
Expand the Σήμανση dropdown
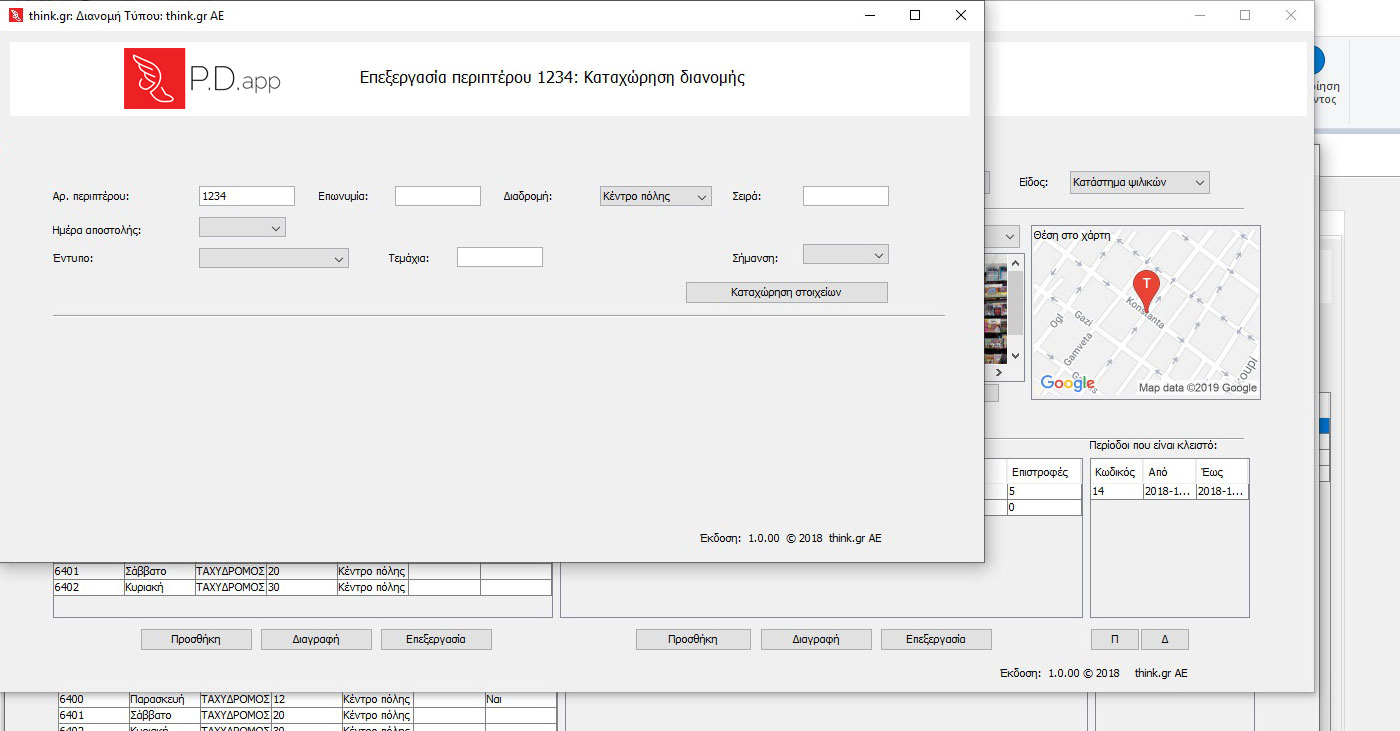tap(845, 256)
